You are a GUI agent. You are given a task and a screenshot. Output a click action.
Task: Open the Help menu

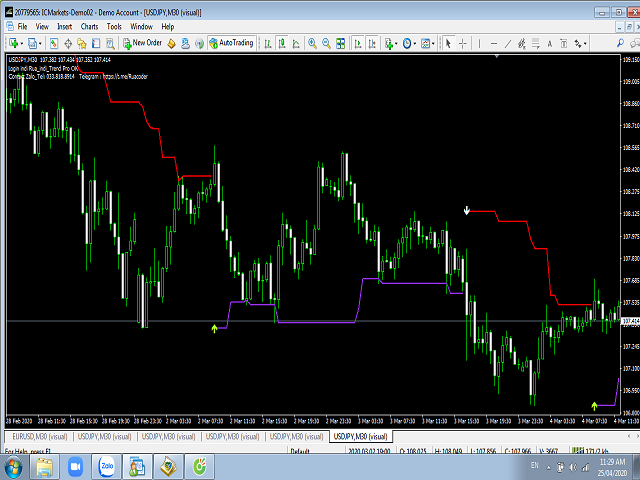coord(168,27)
